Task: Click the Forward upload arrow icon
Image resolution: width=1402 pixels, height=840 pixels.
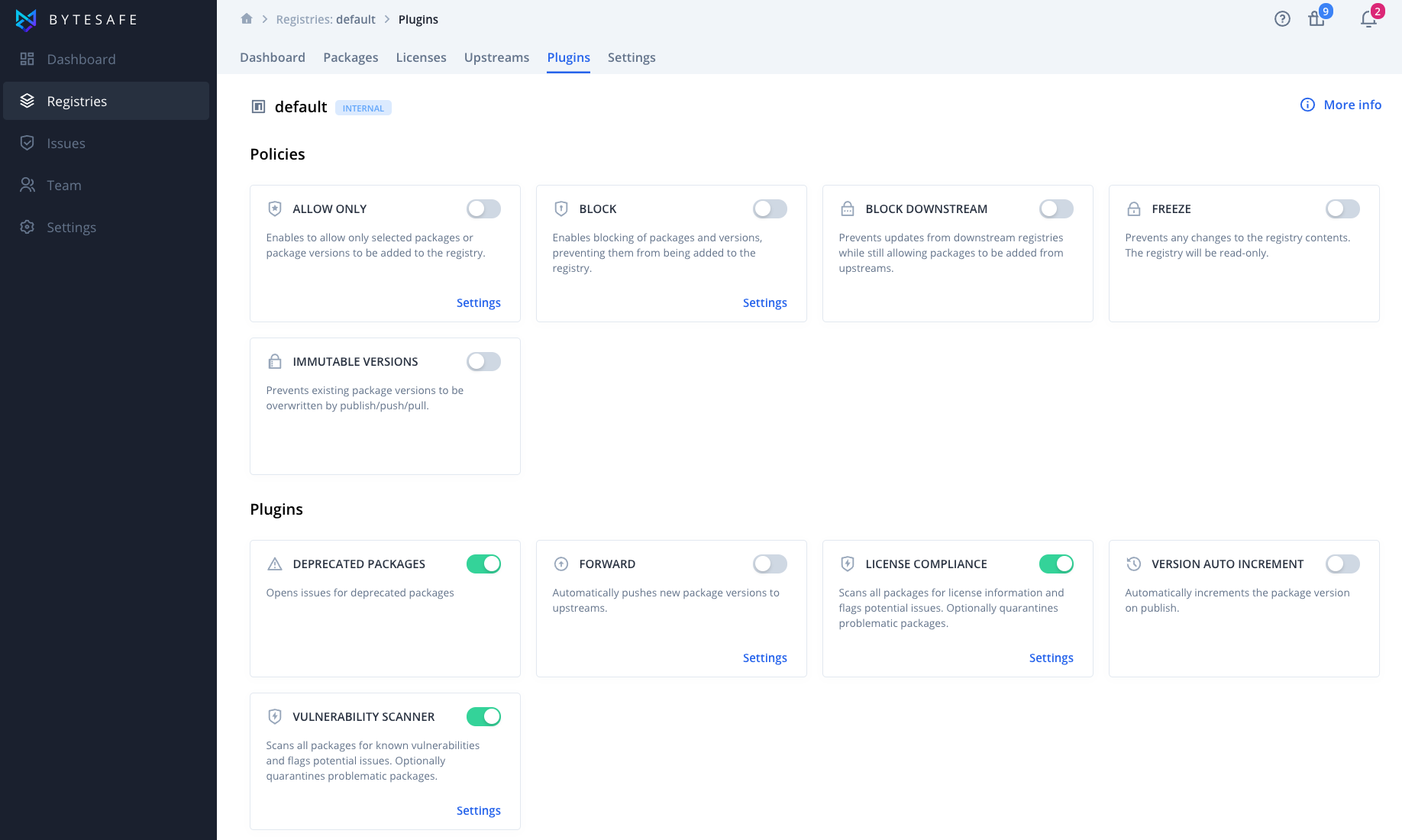Action: point(561,564)
